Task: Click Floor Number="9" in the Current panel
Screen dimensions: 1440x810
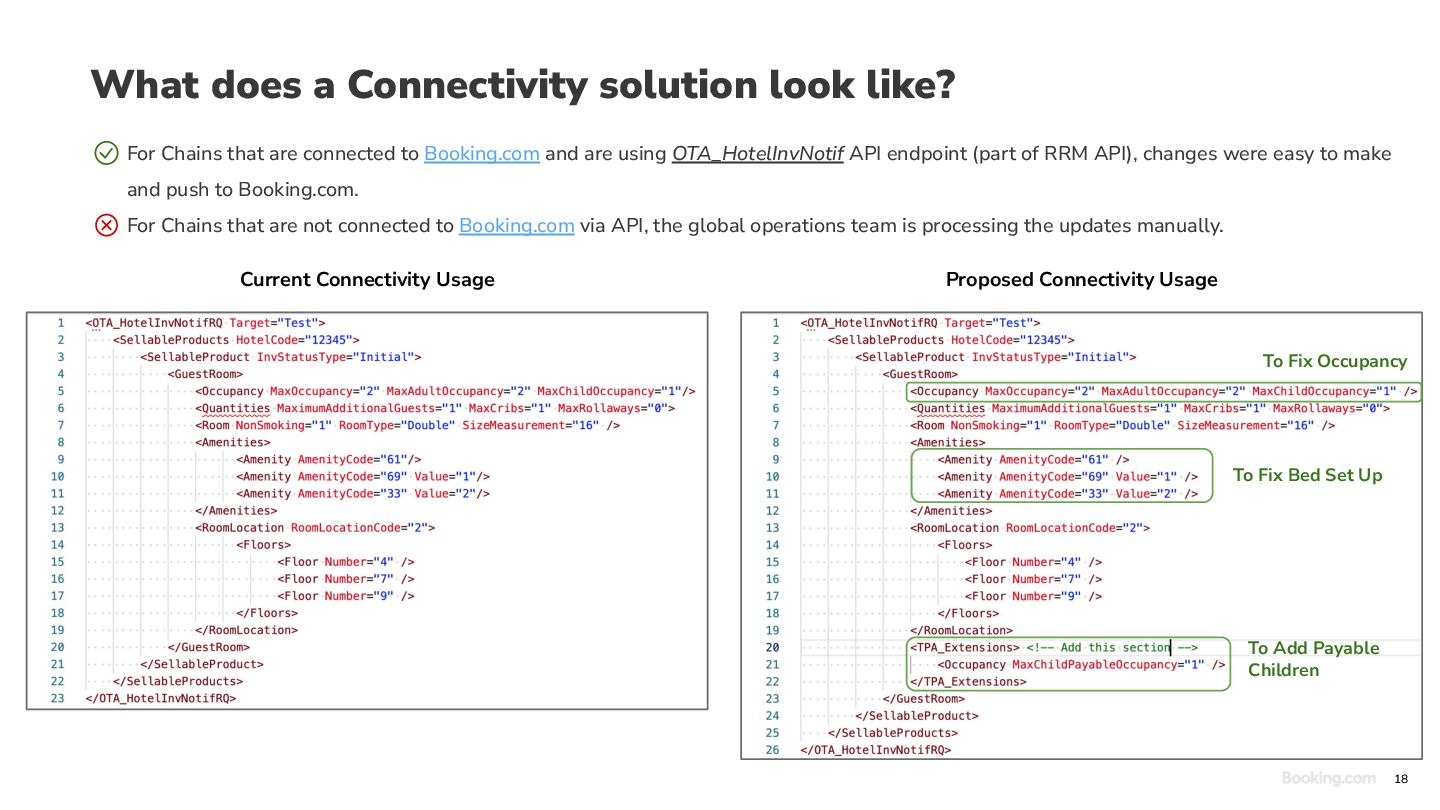Action: (346, 596)
